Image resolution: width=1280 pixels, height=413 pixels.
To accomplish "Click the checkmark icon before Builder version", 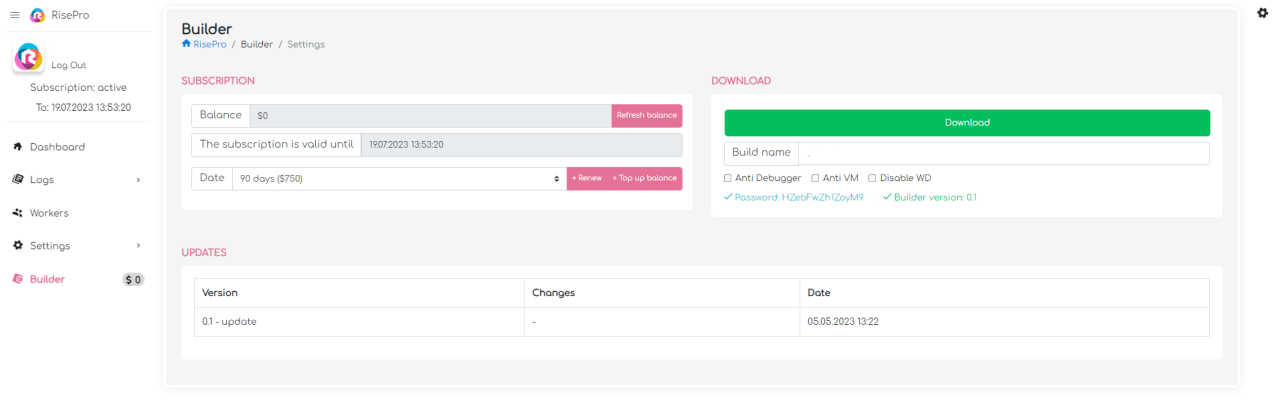I will click(887, 197).
